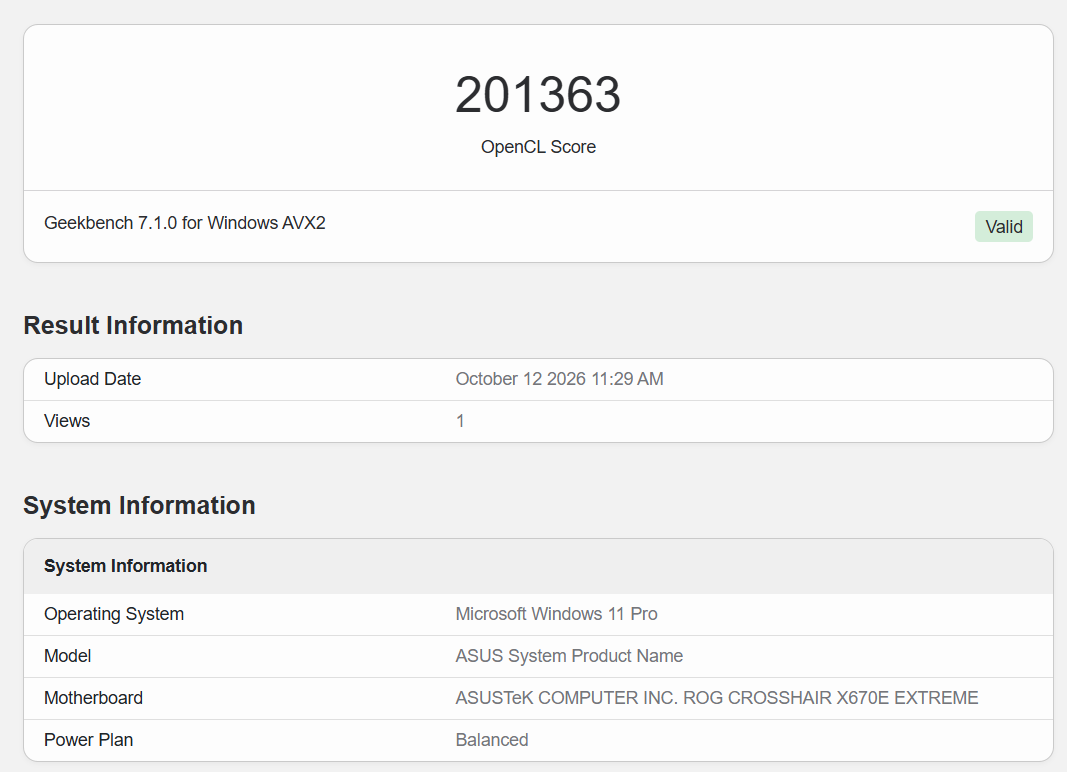Select the Balanced power plan value
Image resolution: width=1067 pixels, height=772 pixels.
[492, 740]
